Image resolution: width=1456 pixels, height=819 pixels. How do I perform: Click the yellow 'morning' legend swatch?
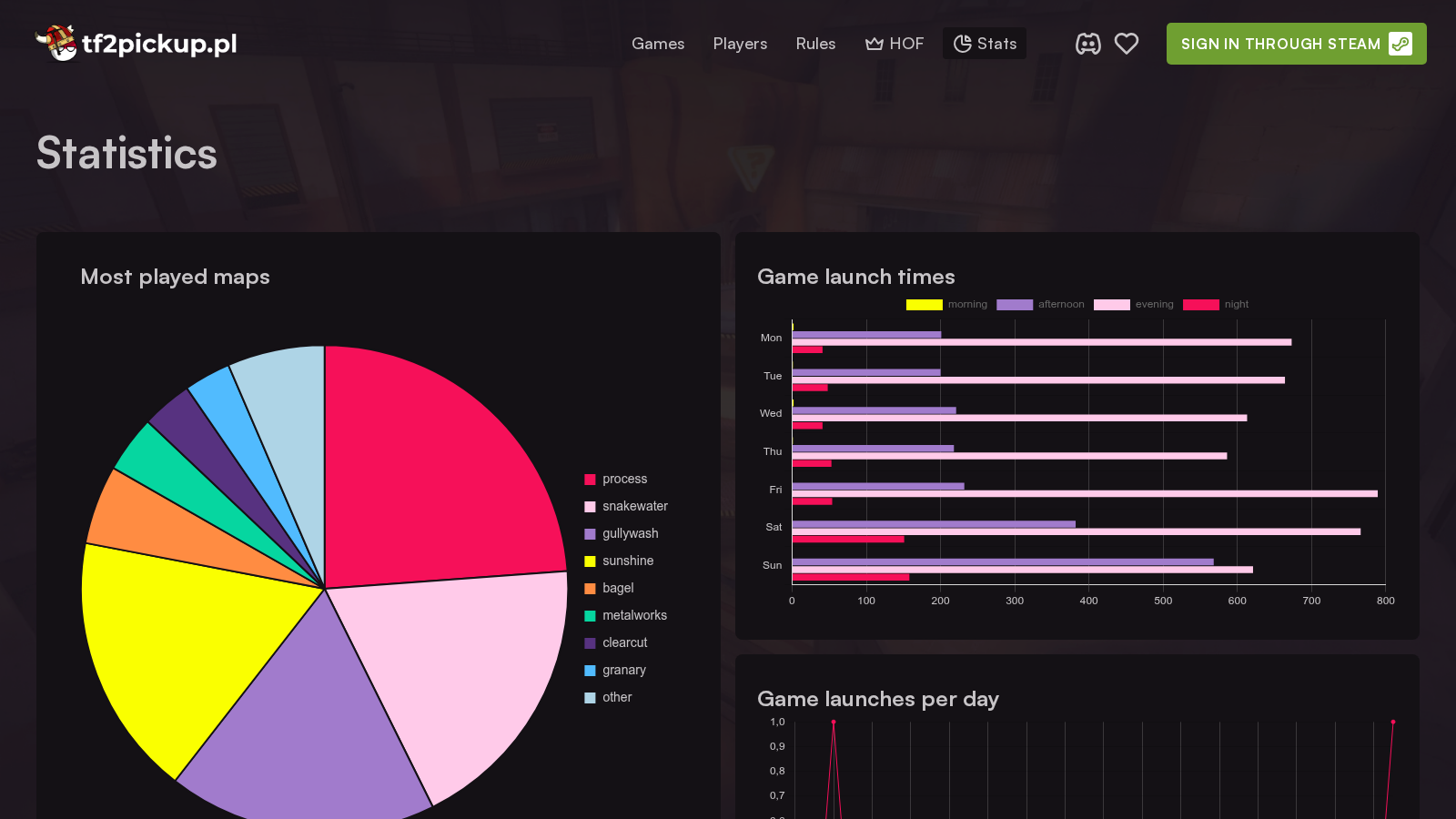coord(924,304)
